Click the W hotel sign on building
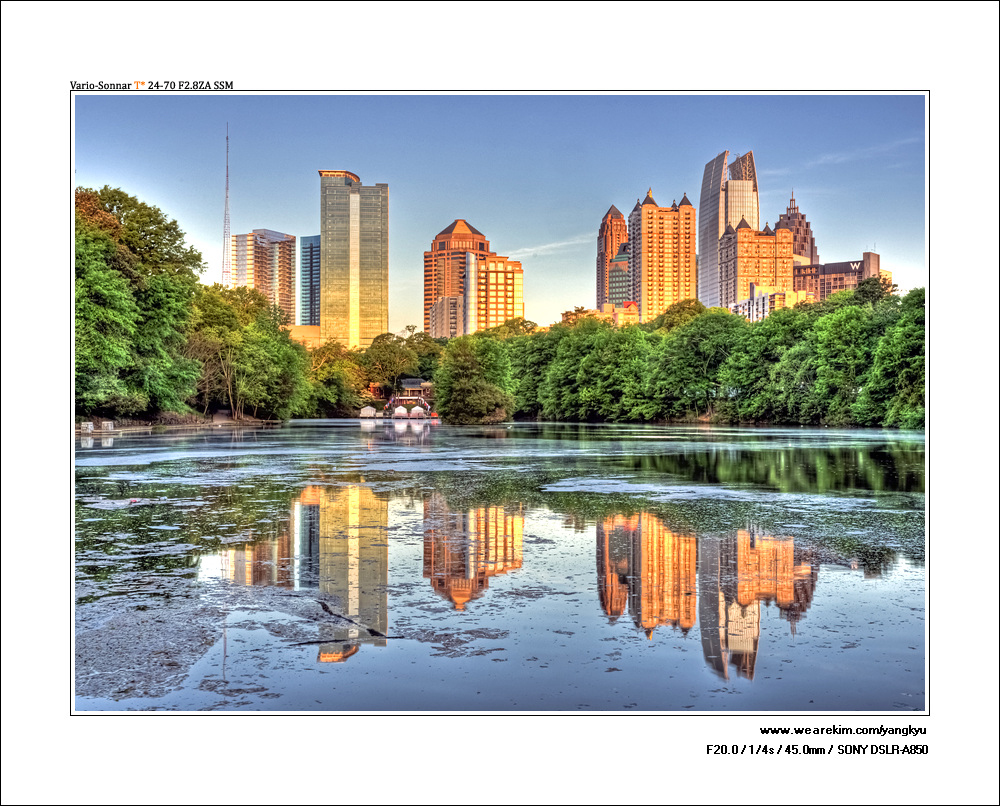 click(x=856, y=266)
